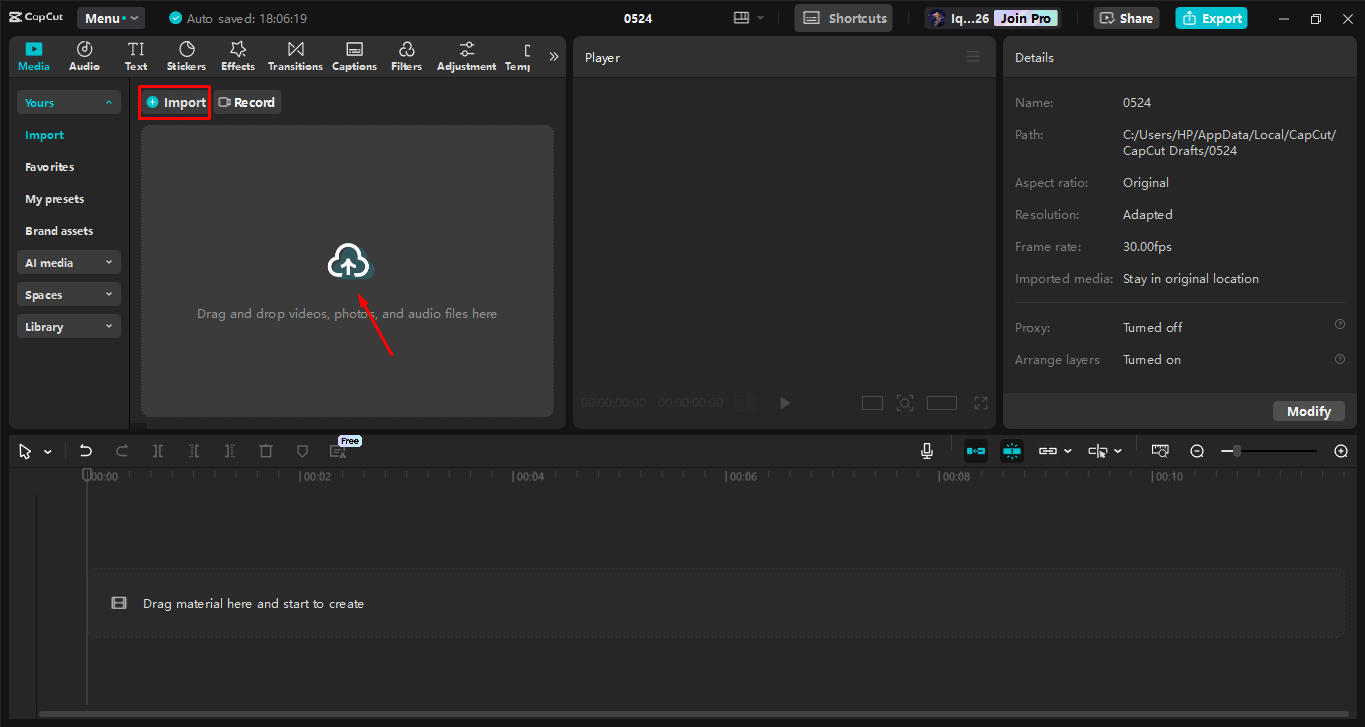
Task: Open the Effects panel
Action: 237,55
